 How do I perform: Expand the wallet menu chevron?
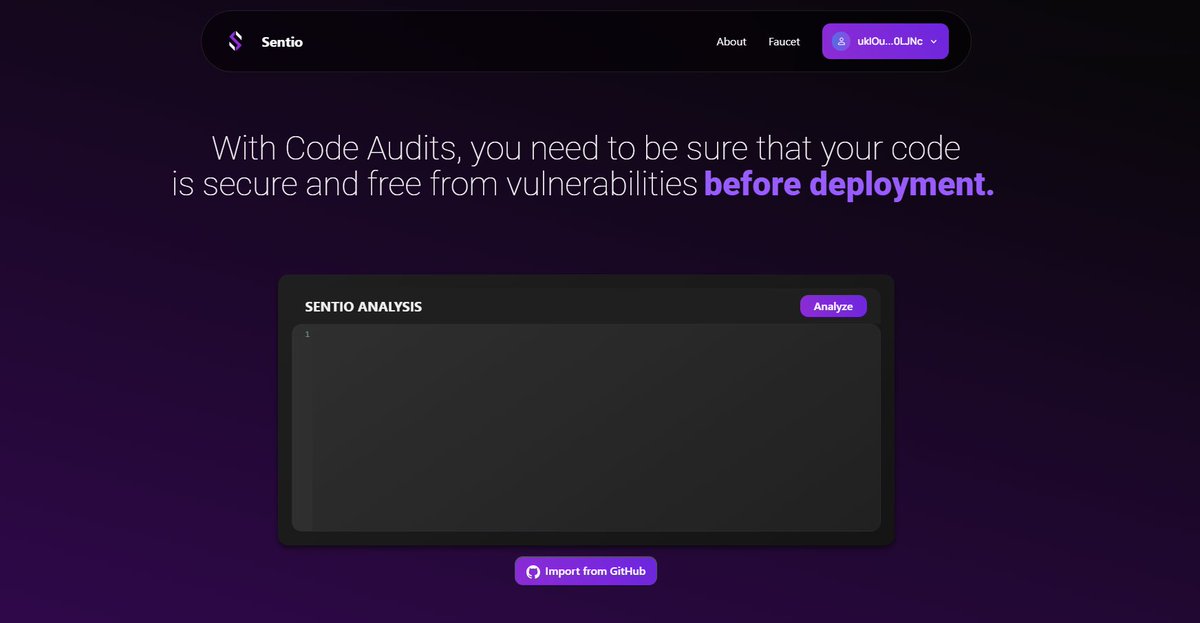[933, 42]
